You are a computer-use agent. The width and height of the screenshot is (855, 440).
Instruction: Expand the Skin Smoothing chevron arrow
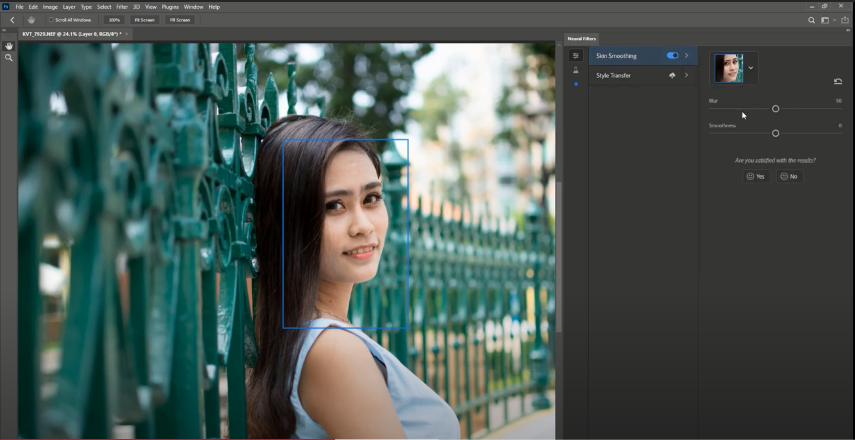(686, 56)
